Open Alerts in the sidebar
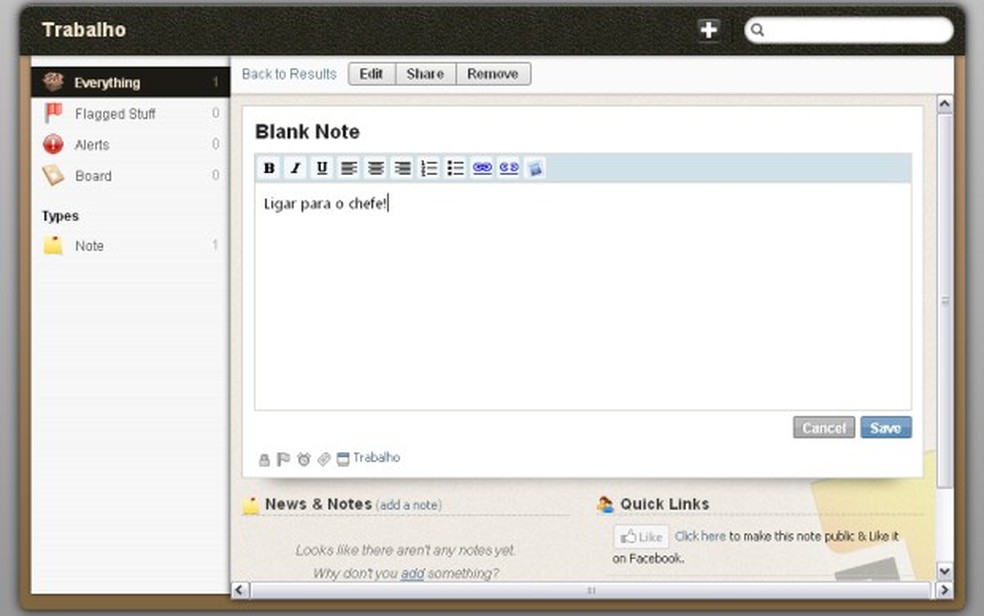Screen dimensions: 984x616 tap(131, 144)
